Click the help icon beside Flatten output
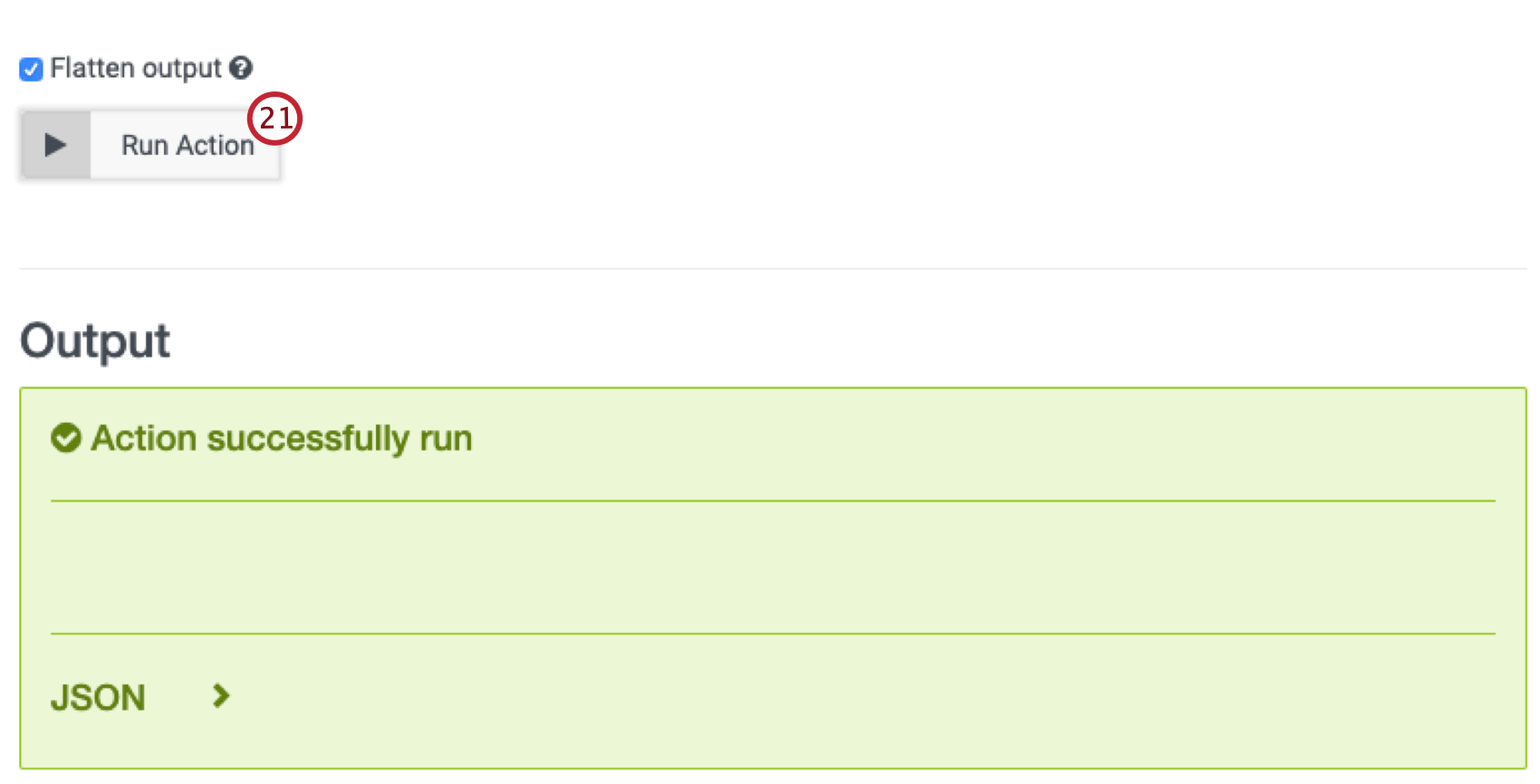 (240, 68)
